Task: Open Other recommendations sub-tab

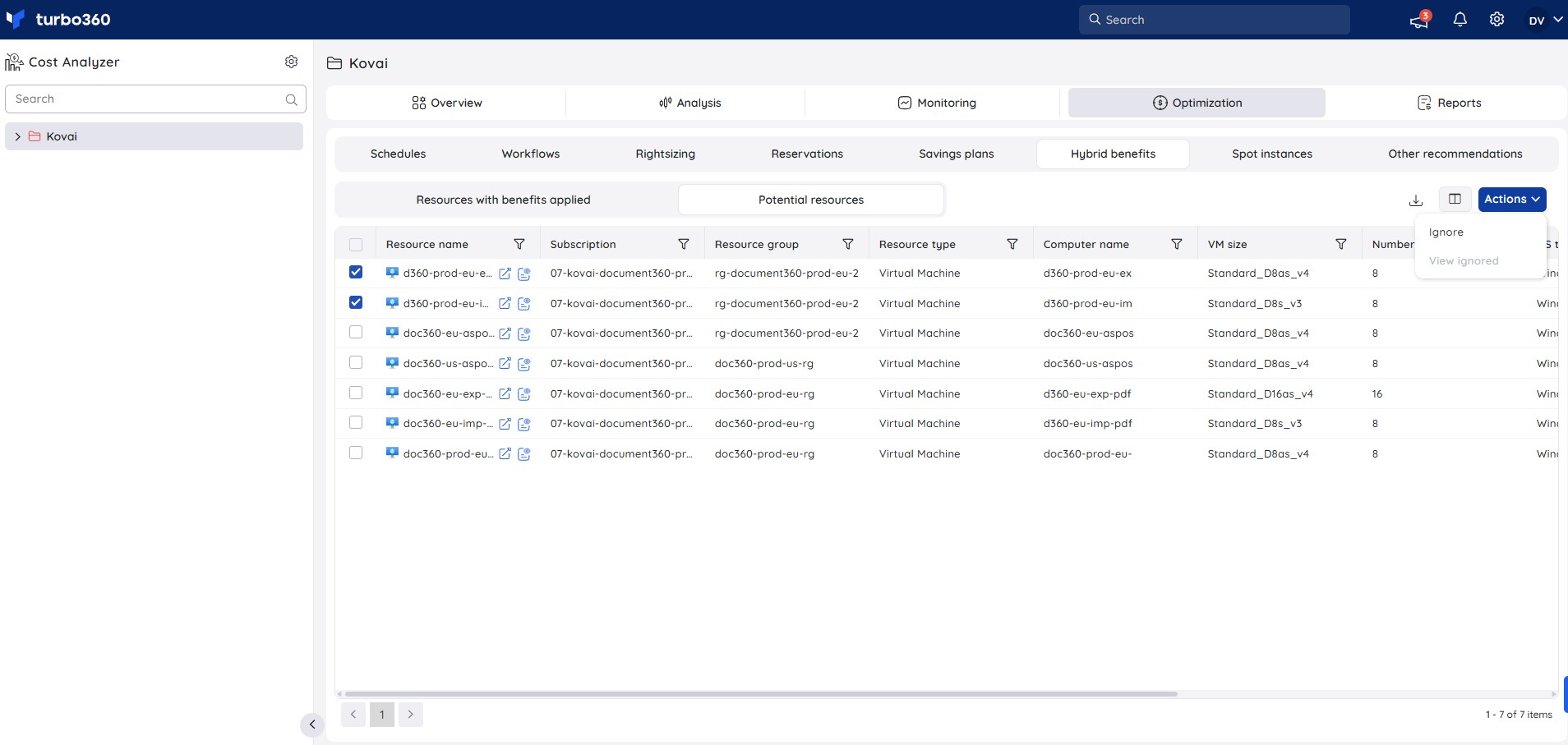Action: (x=1455, y=154)
